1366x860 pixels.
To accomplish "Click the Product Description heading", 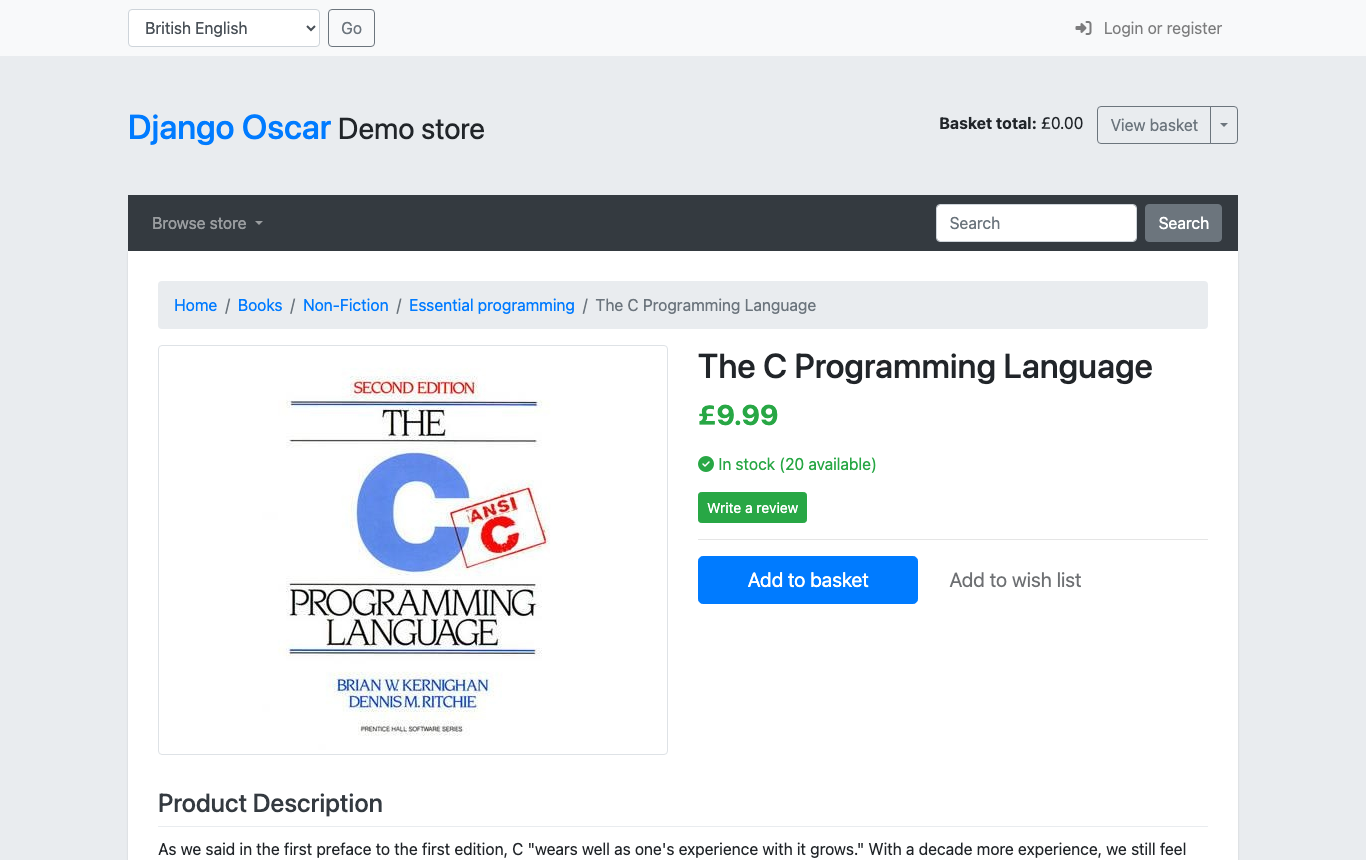I will coord(270,804).
